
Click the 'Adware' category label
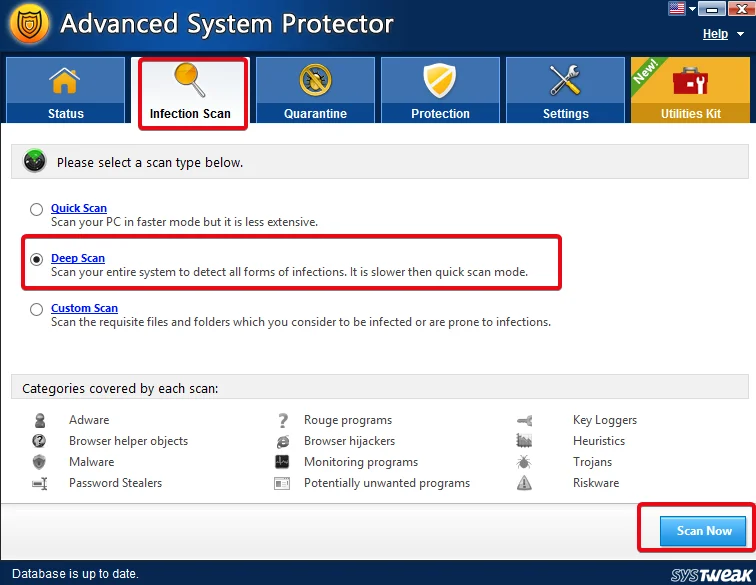89,420
